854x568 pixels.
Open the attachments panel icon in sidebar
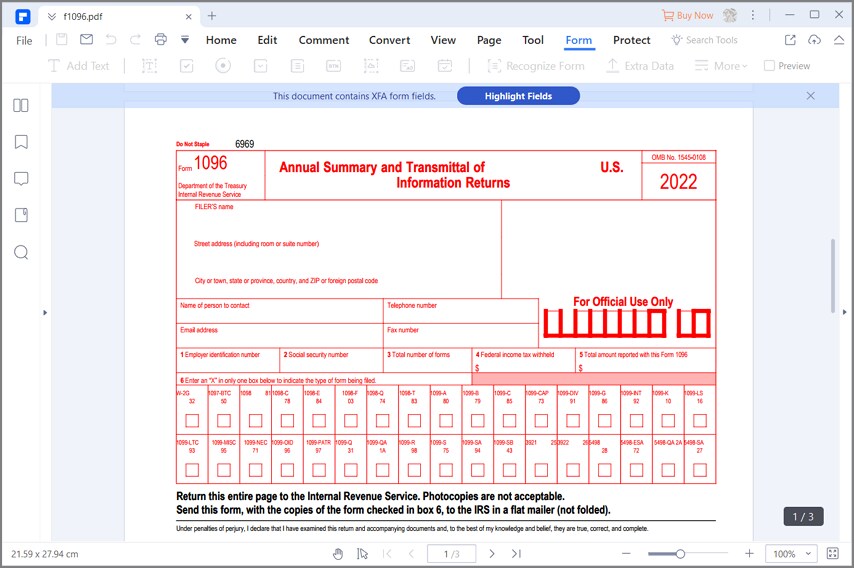point(21,215)
